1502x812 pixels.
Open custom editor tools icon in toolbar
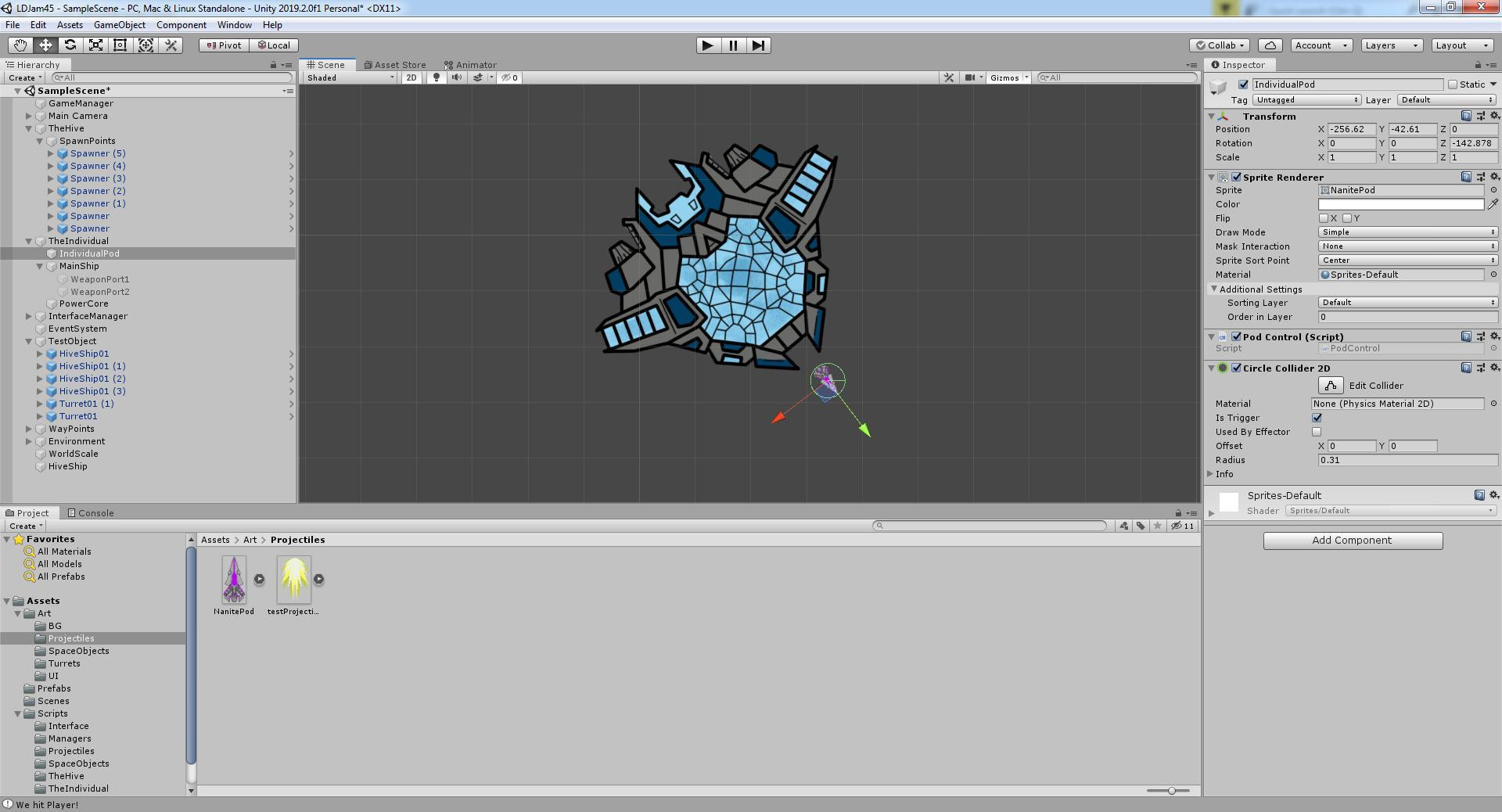click(171, 45)
